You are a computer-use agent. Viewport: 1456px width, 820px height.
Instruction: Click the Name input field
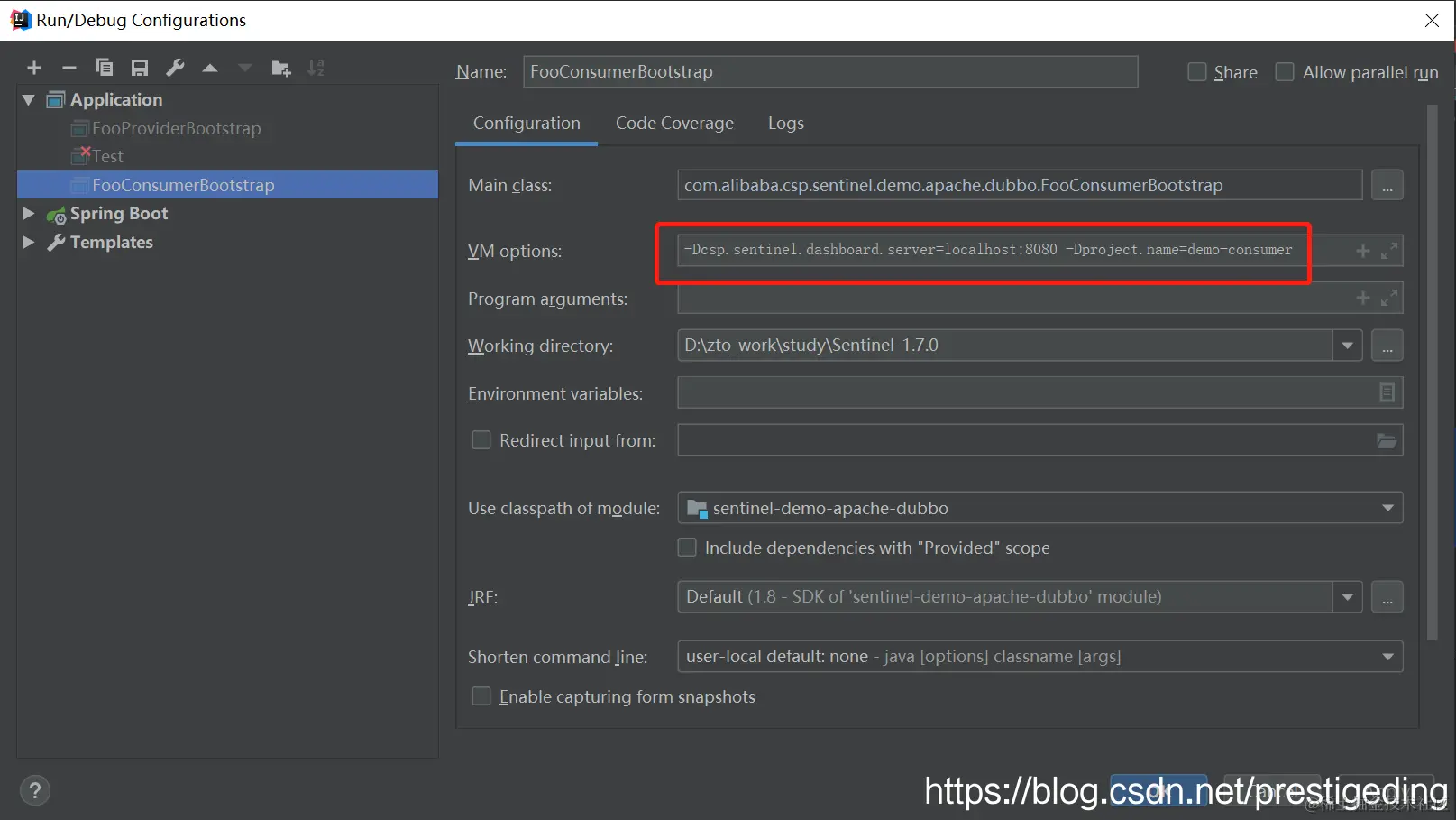830,71
